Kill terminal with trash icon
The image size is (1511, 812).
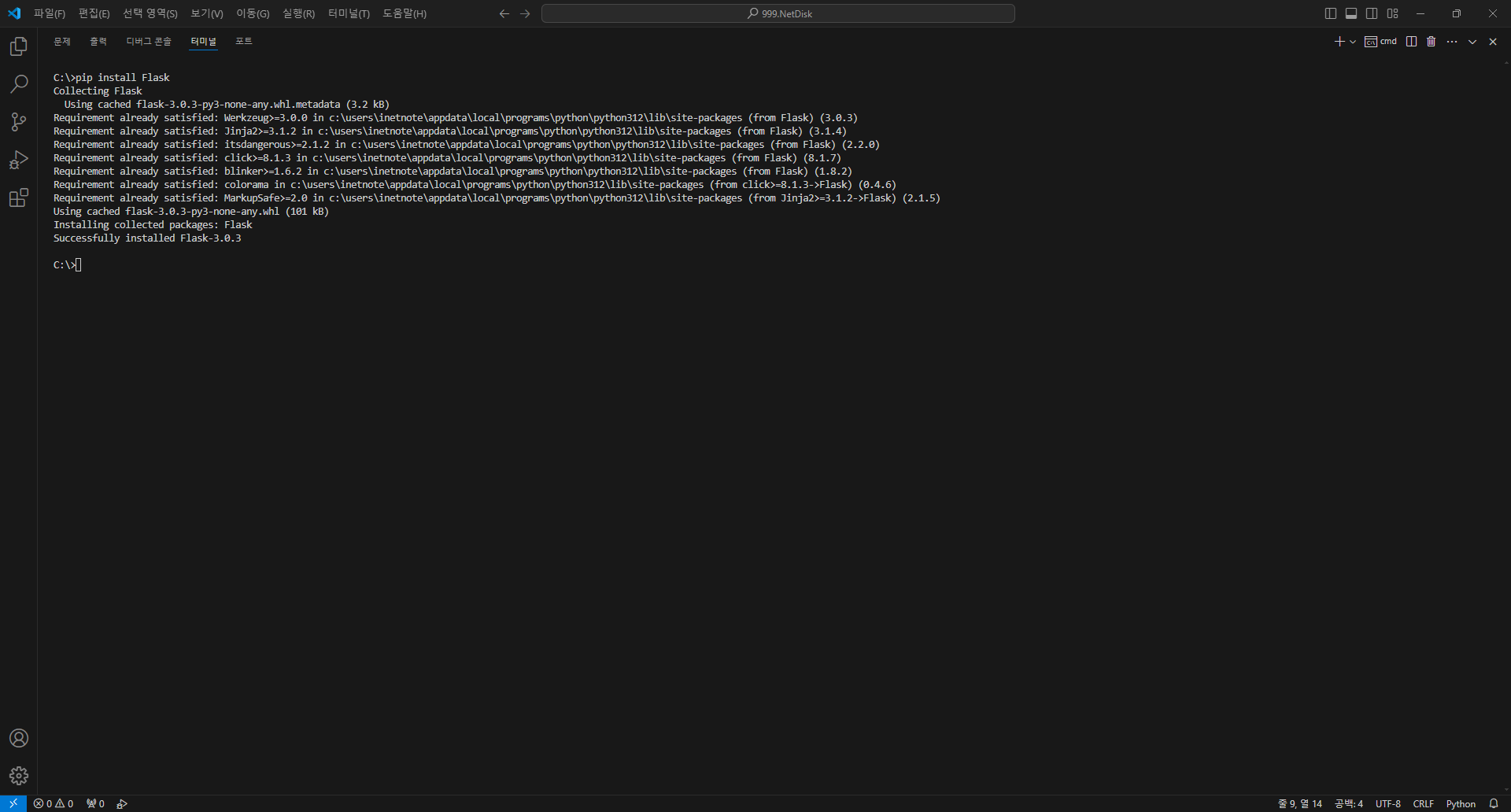click(x=1432, y=42)
